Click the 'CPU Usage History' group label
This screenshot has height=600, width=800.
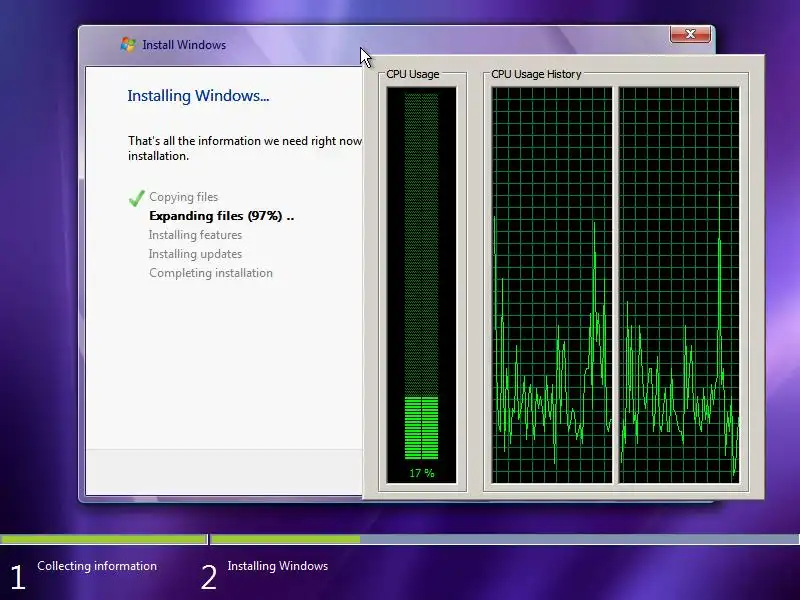tap(536, 74)
